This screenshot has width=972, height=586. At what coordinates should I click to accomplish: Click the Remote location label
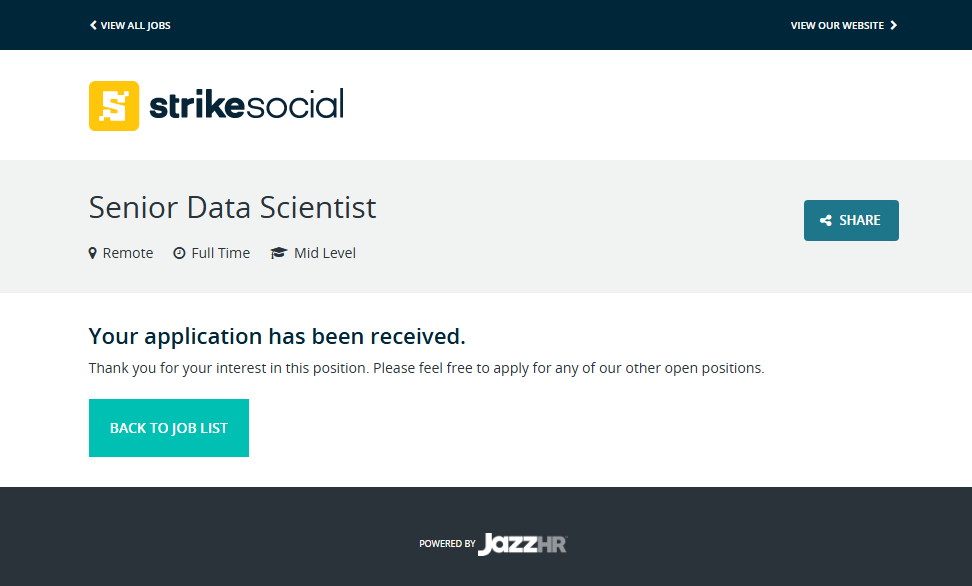(128, 253)
